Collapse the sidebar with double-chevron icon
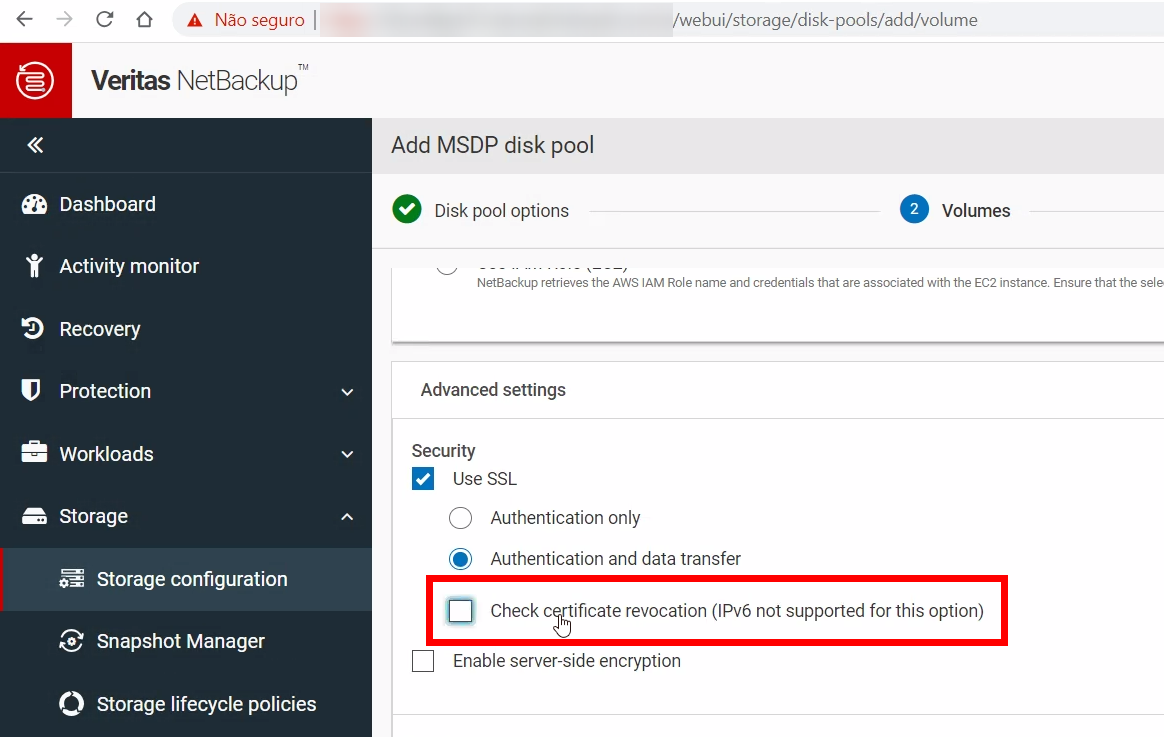Screen dimensions: 1164x737 pos(35,145)
